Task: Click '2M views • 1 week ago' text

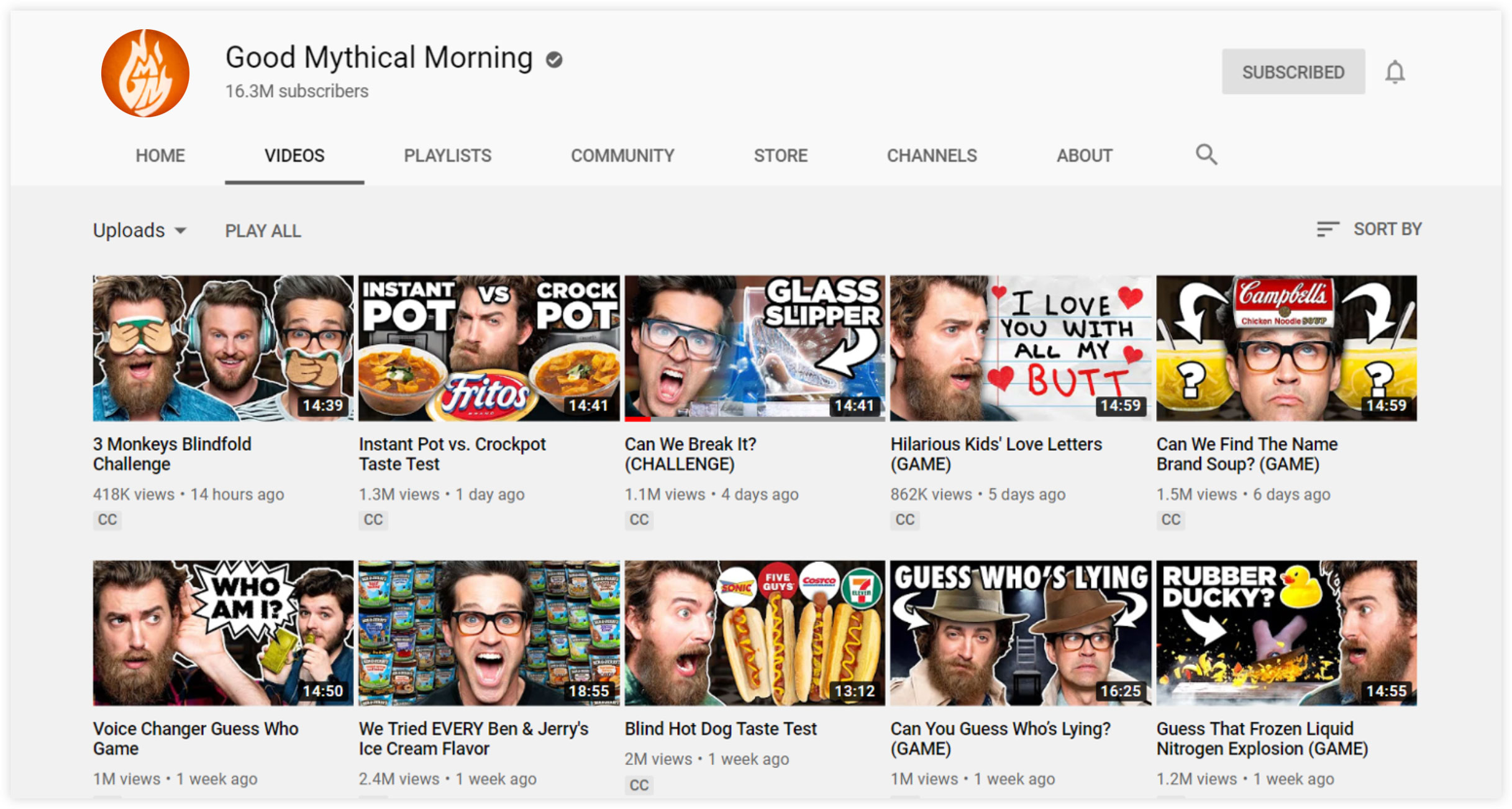Action: [x=707, y=759]
